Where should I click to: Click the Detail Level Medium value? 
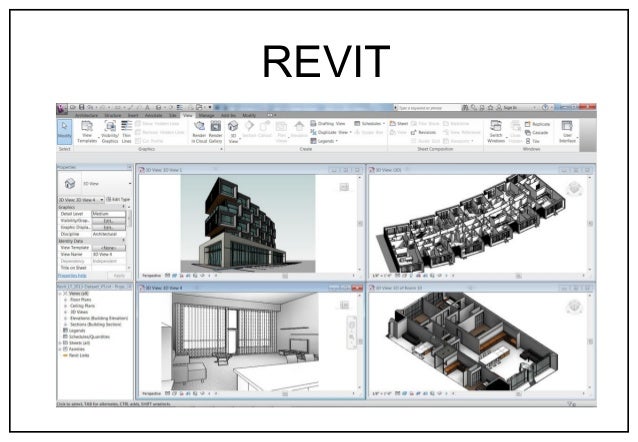(109, 214)
